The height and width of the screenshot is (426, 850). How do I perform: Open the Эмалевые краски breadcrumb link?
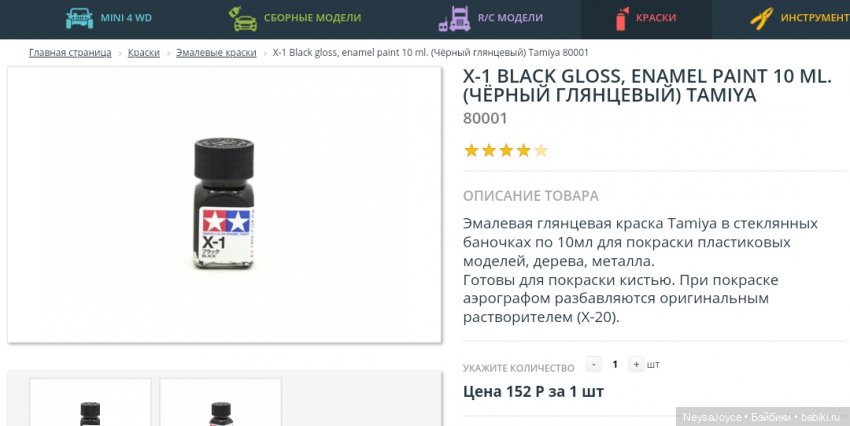pyautogui.click(x=216, y=53)
